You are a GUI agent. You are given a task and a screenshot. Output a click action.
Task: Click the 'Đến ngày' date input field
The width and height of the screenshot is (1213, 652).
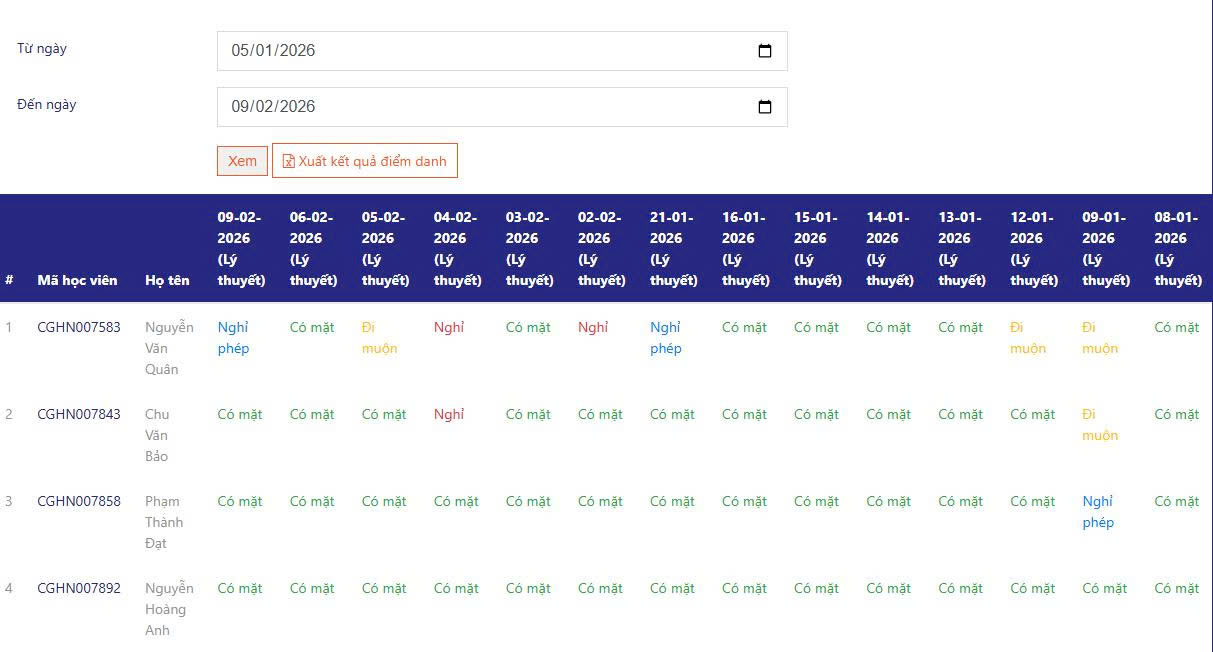[x=480, y=107]
